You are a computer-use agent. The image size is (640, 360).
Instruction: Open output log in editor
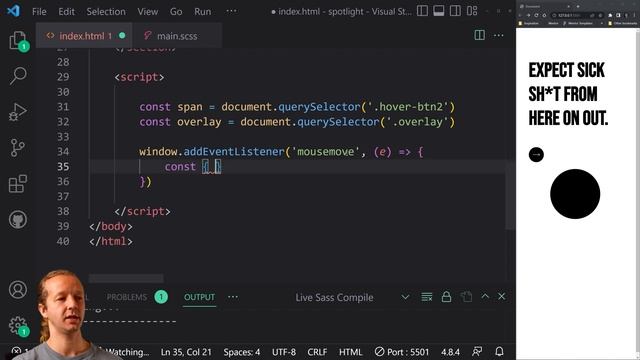pos(466,297)
